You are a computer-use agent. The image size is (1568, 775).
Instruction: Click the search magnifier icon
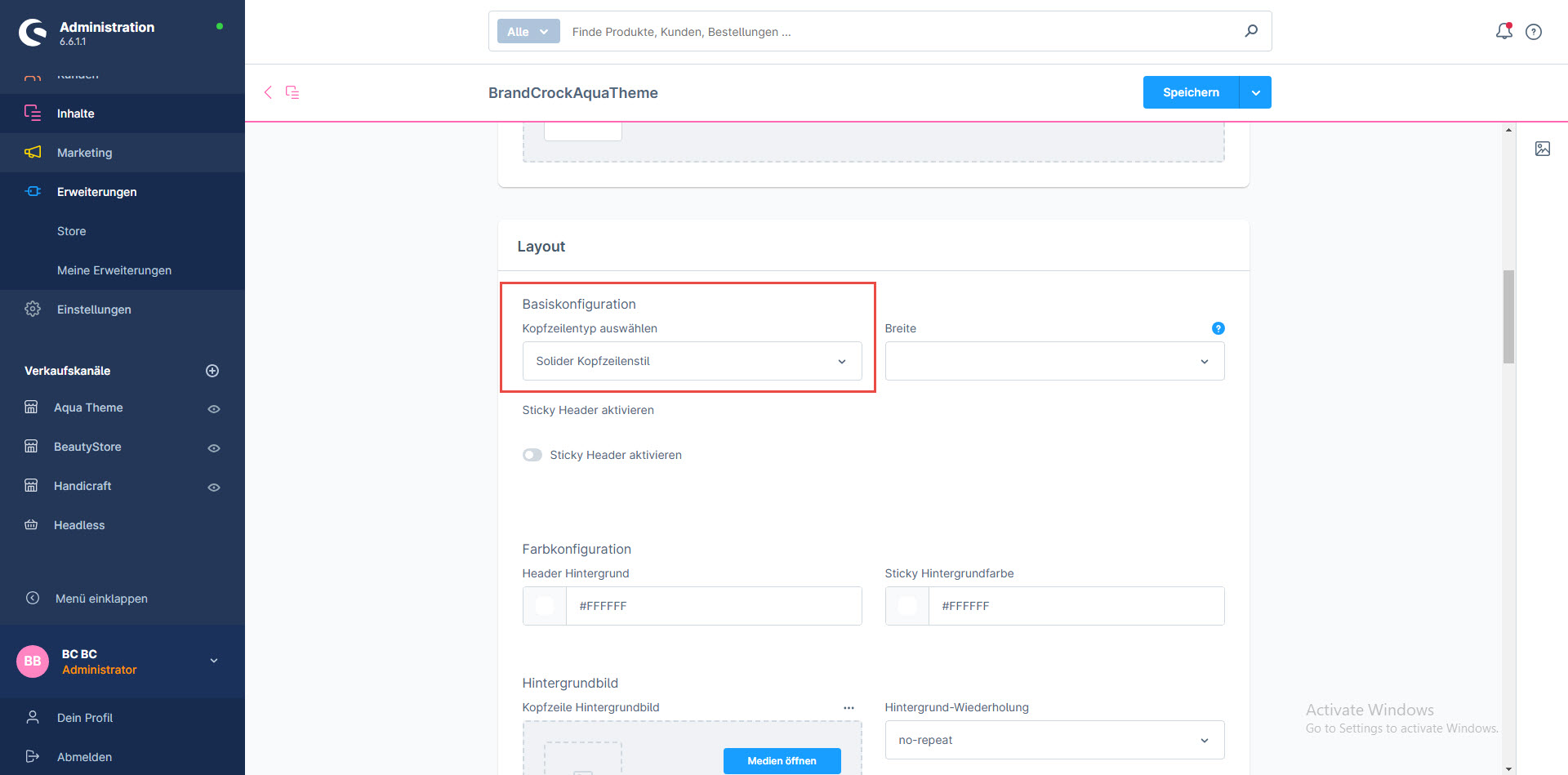pyautogui.click(x=1251, y=31)
